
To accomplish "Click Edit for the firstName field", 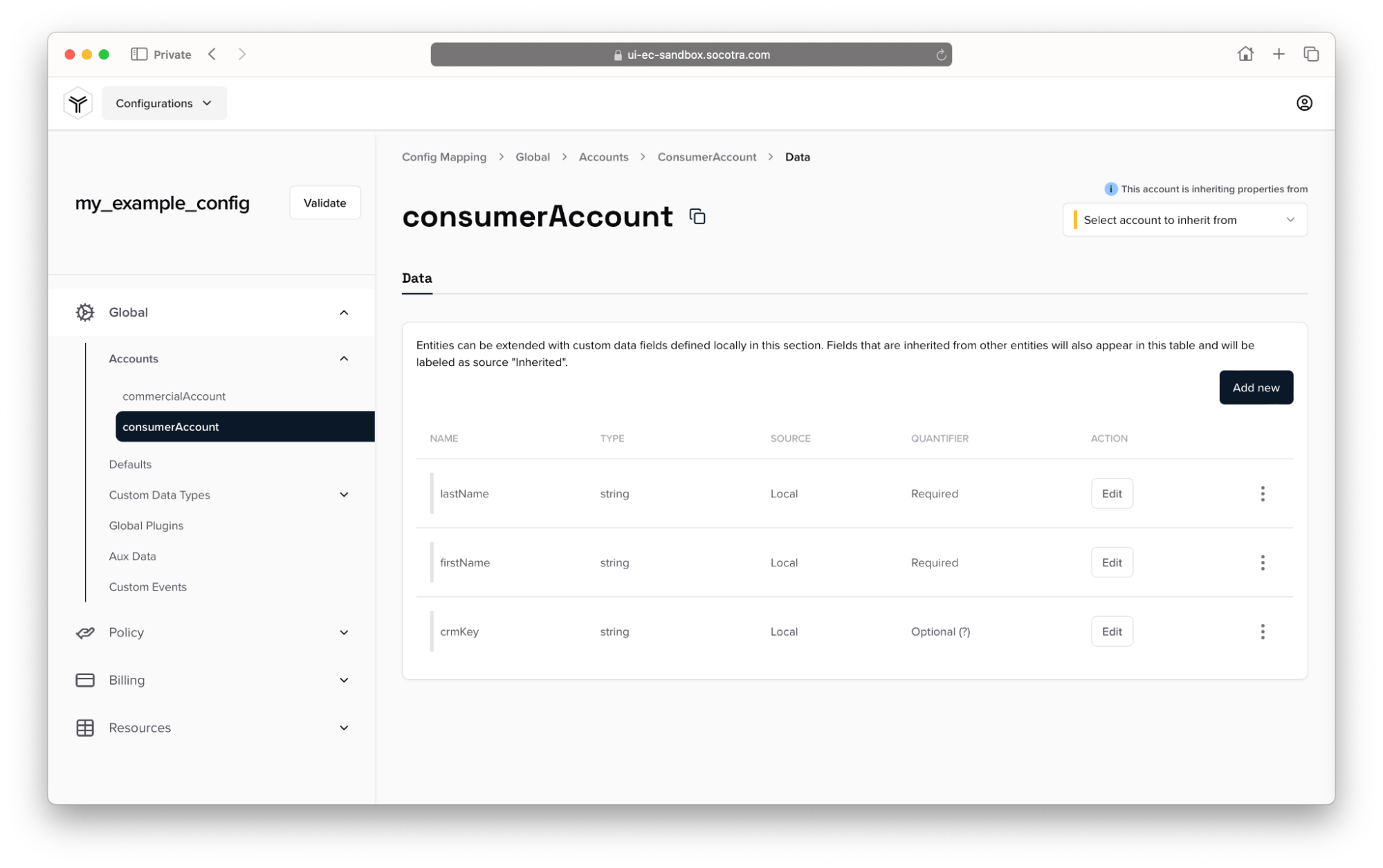I will 1111,562.
